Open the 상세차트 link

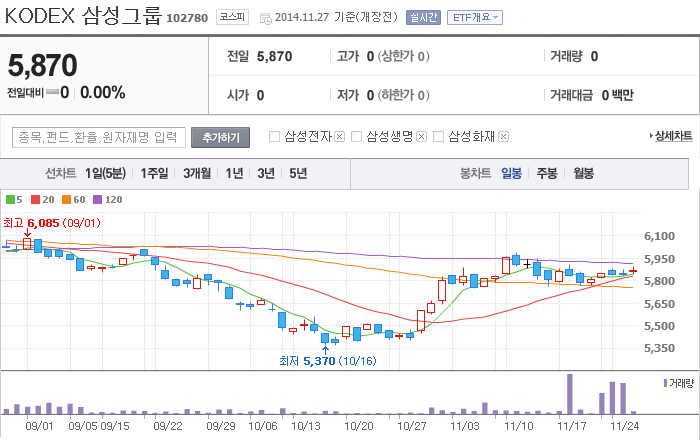click(x=671, y=136)
